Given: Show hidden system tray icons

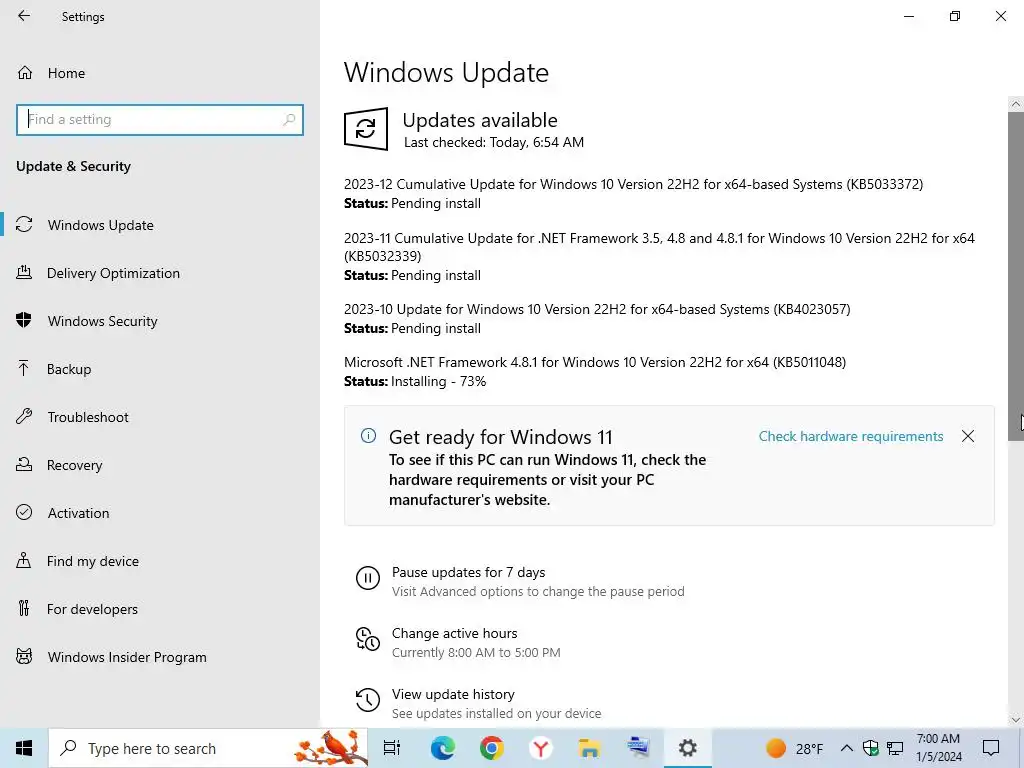Looking at the screenshot, I should point(846,748).
